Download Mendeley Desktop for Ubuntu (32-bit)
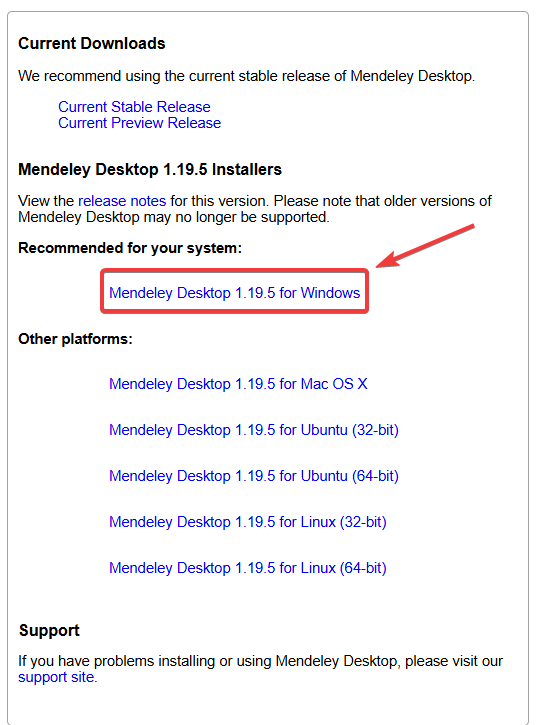The width and height of the screenshot is (540, 725). 254,430
